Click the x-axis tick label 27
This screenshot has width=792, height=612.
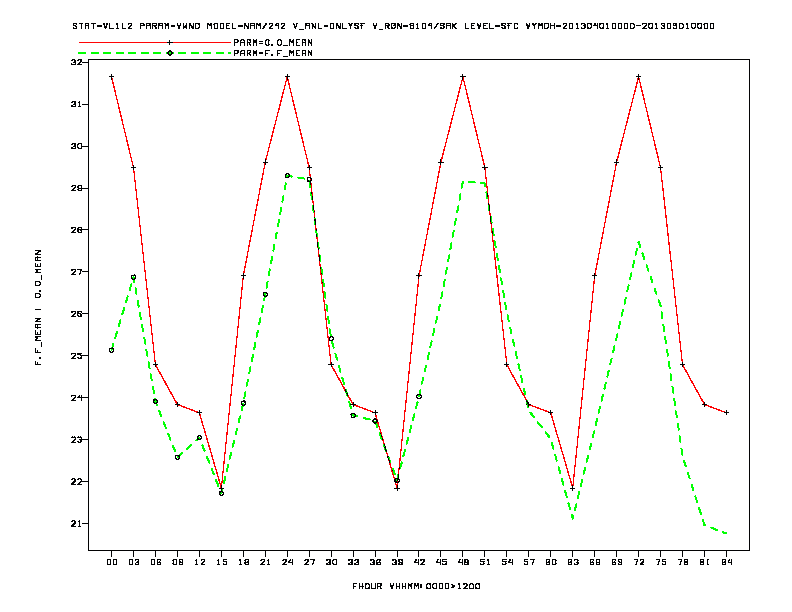(x=310, y=562)
